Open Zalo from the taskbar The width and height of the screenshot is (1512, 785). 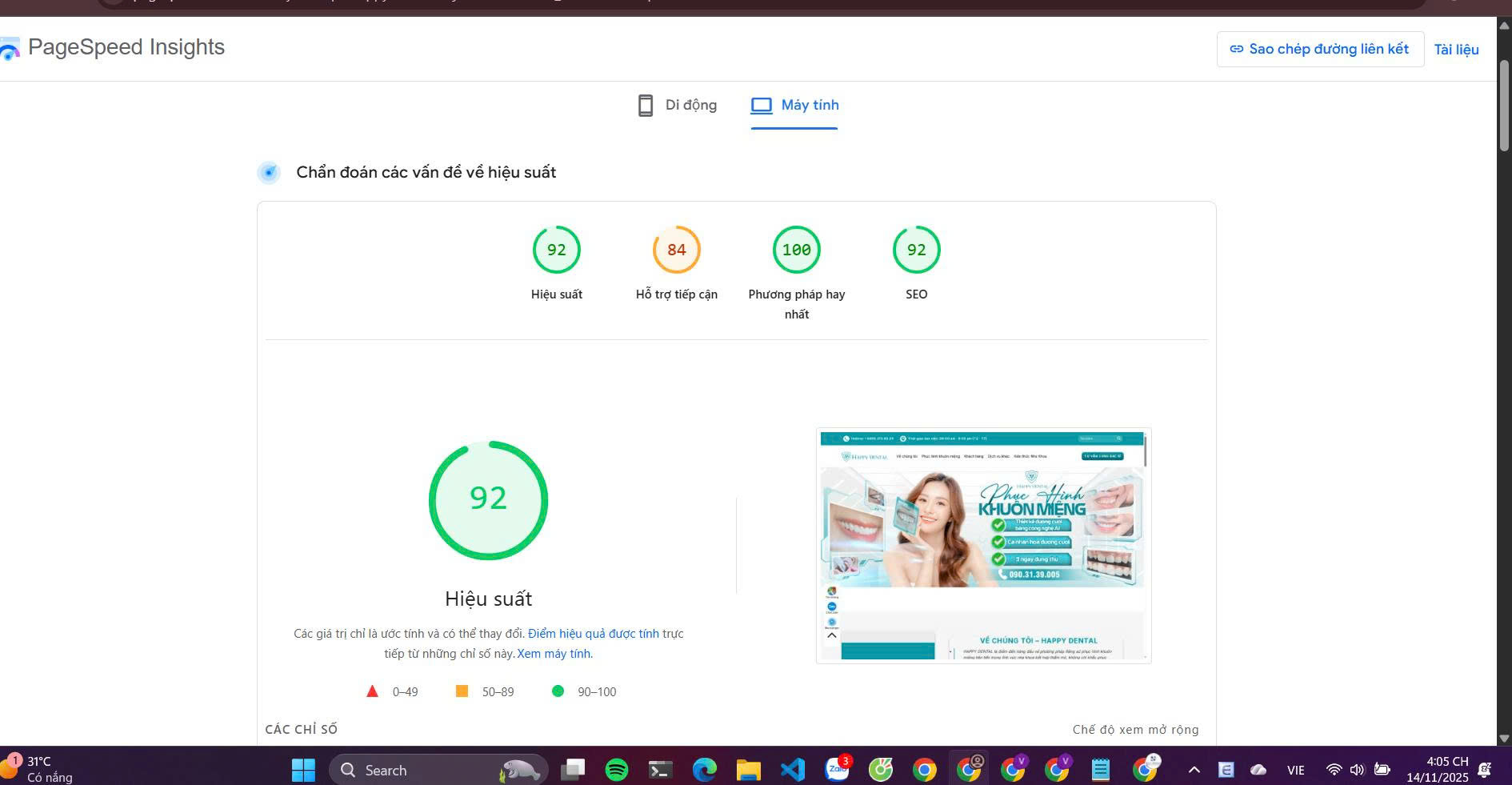pyautogui.click(x=837, y=770)
